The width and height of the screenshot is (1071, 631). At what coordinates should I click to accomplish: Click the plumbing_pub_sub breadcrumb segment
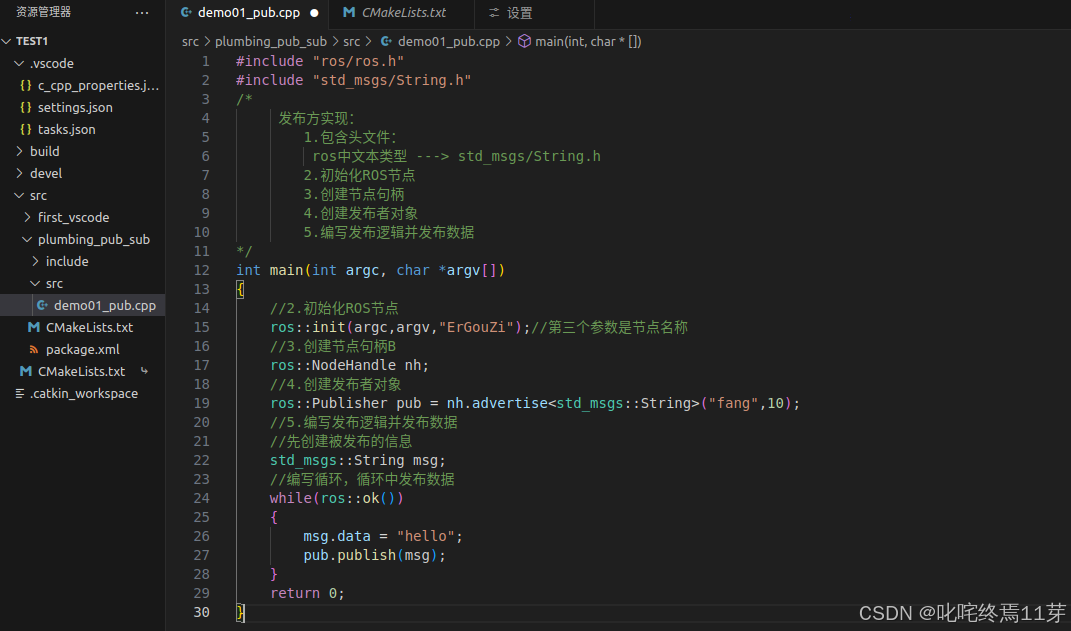click(x=270, y=42)
